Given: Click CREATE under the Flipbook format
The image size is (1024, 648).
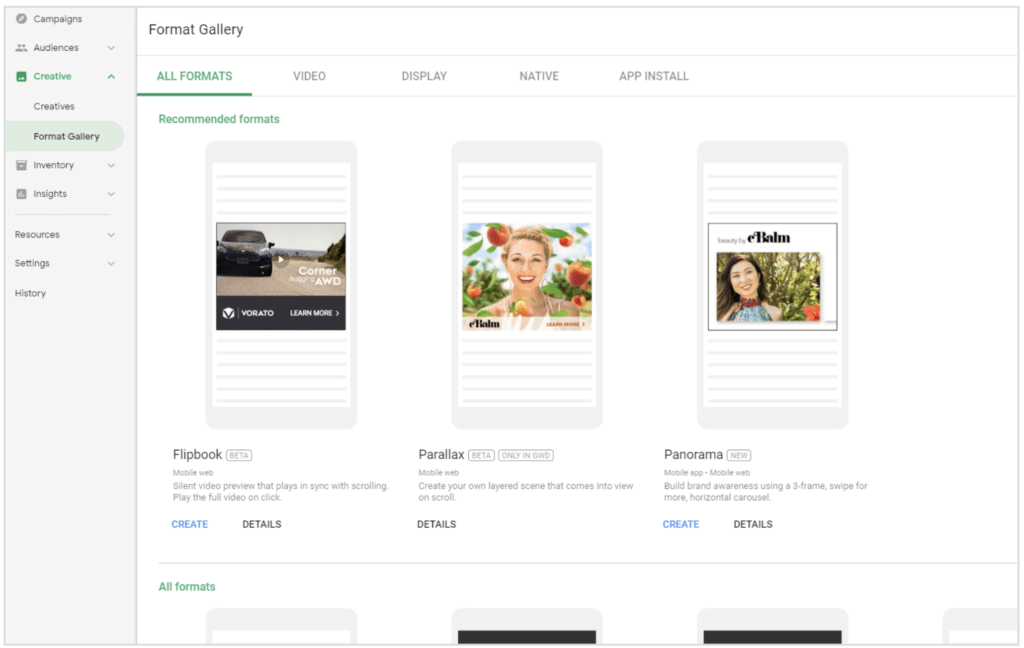Looking at the screenshot, I should tap(189, 523).
